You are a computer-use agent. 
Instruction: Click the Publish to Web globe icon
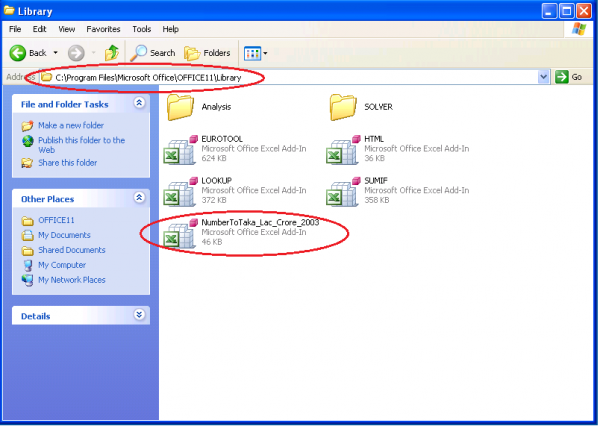[x=28, y=141]
